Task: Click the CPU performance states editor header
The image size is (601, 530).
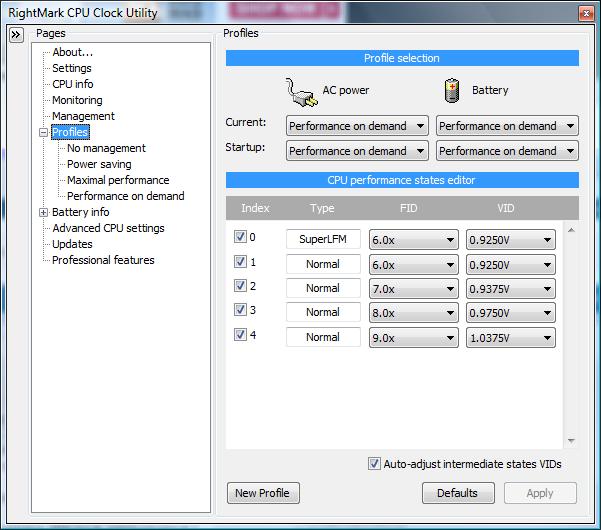Action: pyautogui.click(x=402, y=180)
